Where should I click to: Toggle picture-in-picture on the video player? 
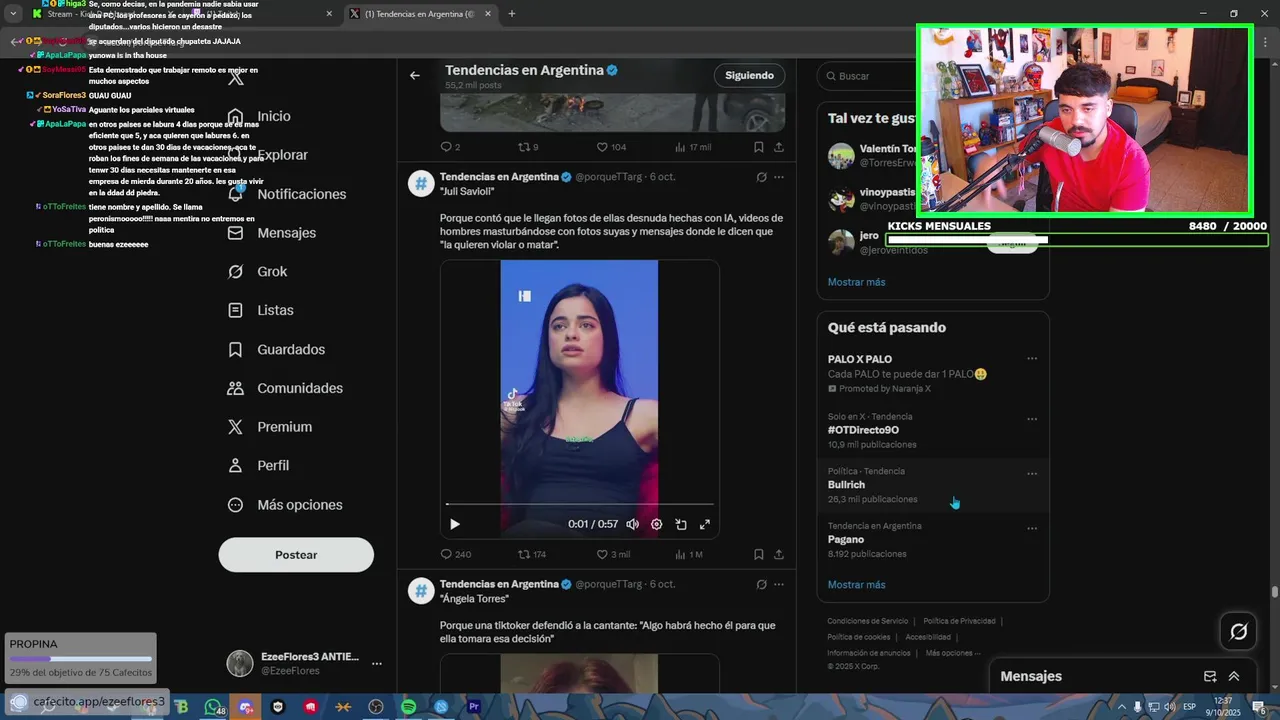click(681, 524)
